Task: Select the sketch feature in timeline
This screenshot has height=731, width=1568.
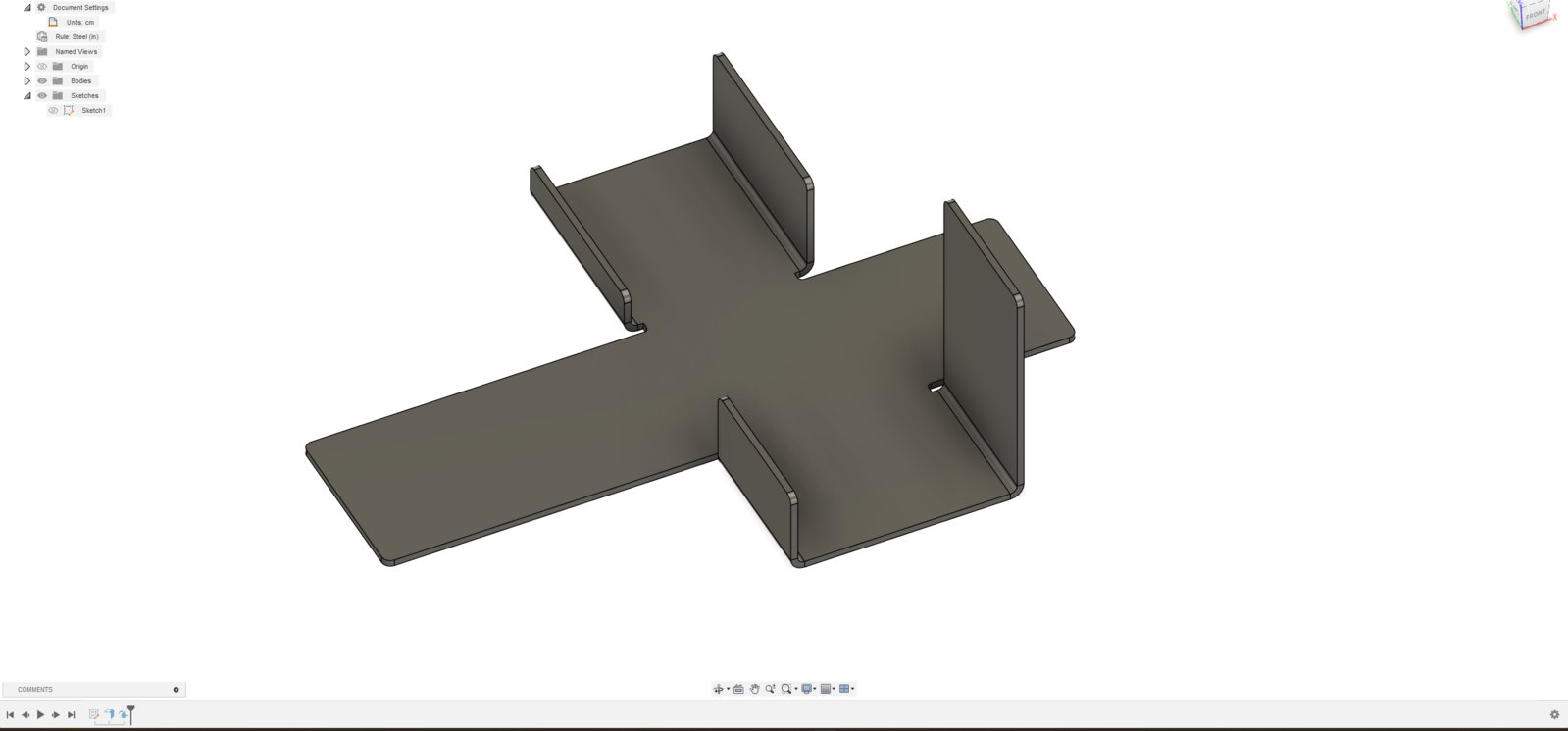Action: click(94, 714)
